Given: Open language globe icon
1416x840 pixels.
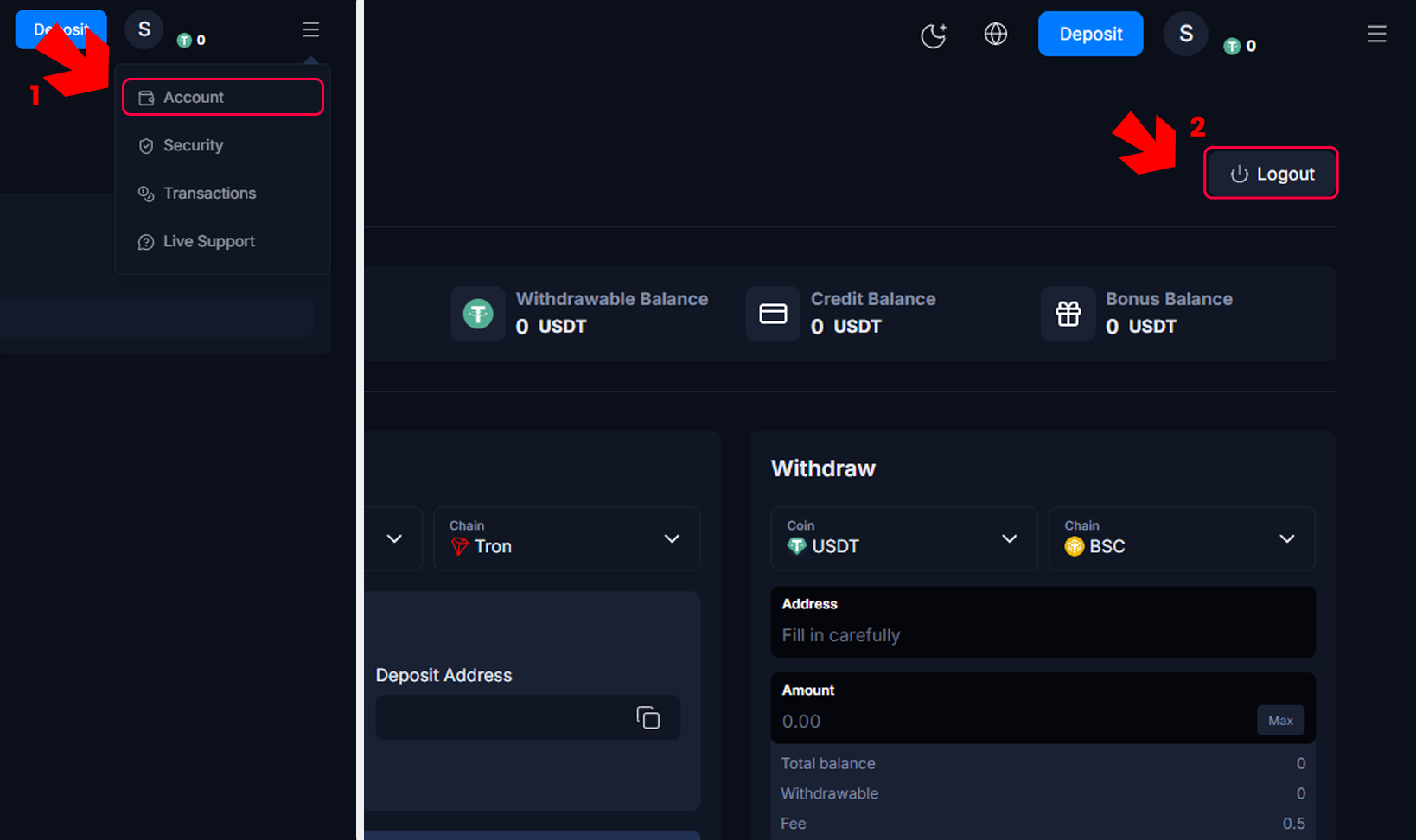Looking at the screenshot, I should click(996, 34).
